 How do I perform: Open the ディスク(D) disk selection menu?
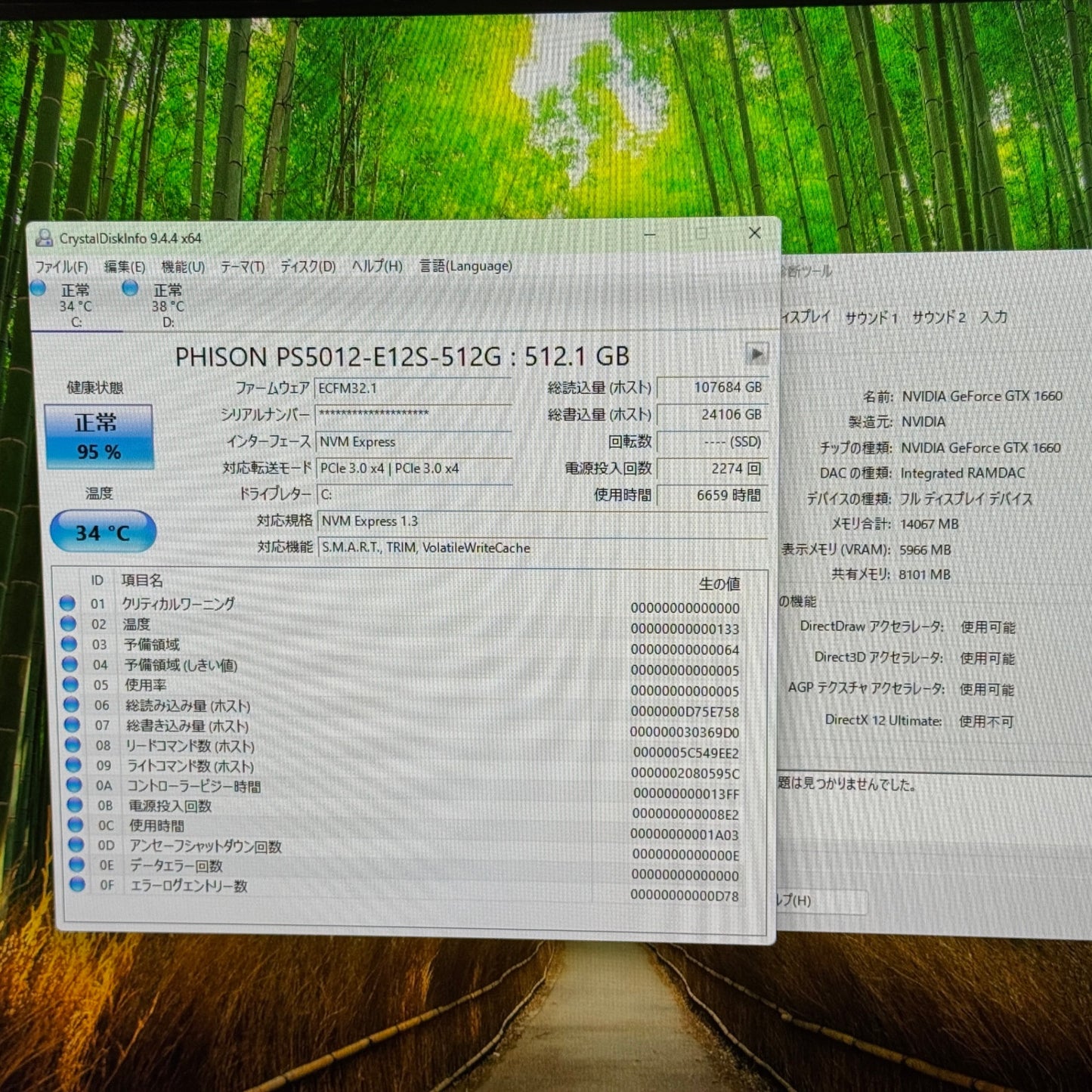307,266
